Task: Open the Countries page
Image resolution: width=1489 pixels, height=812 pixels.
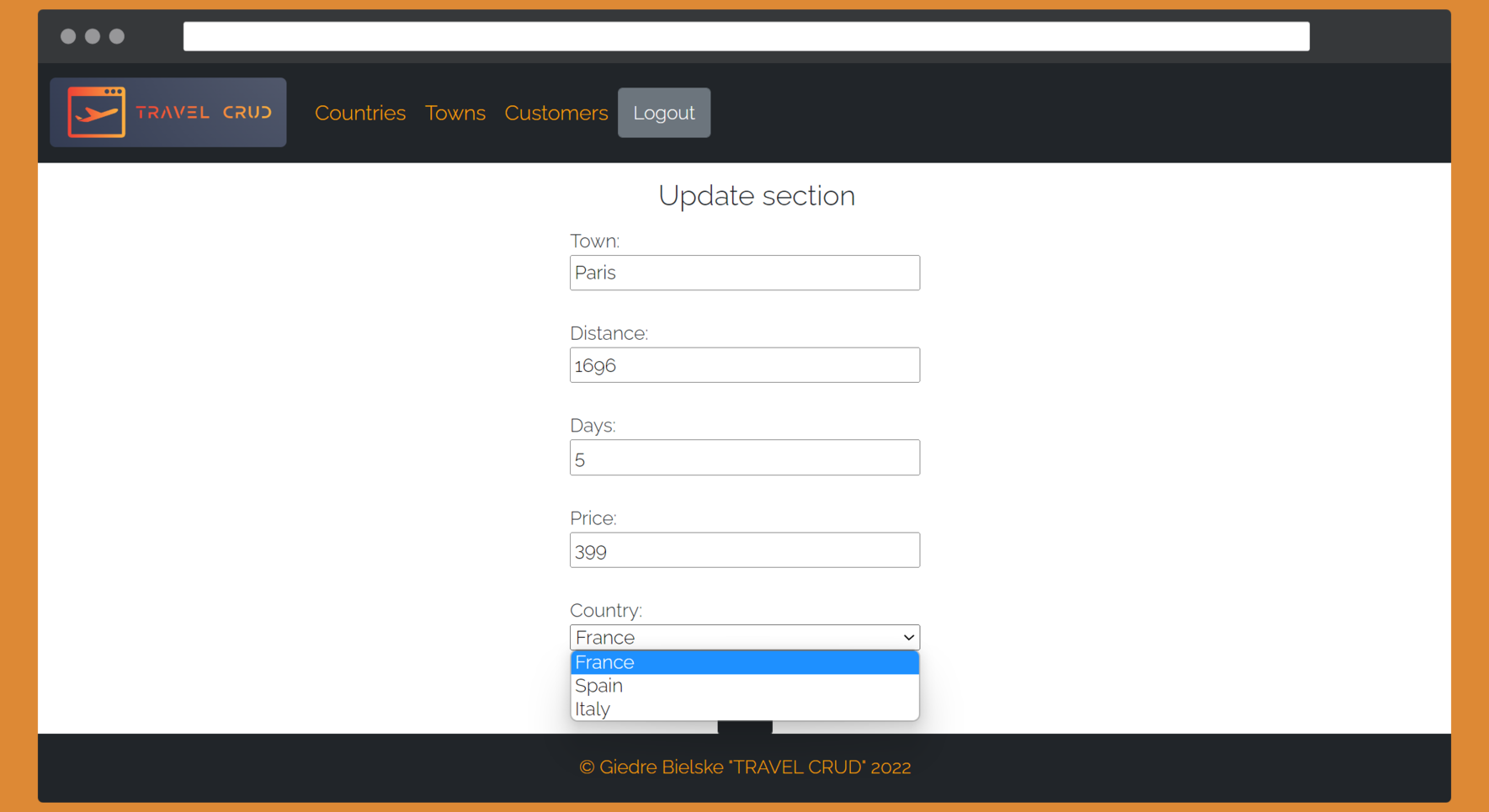Action: [x=359, y=113]
